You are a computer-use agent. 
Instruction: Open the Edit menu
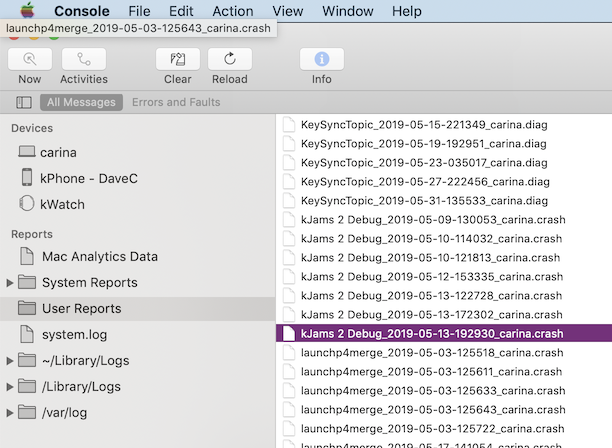[181, 11]
